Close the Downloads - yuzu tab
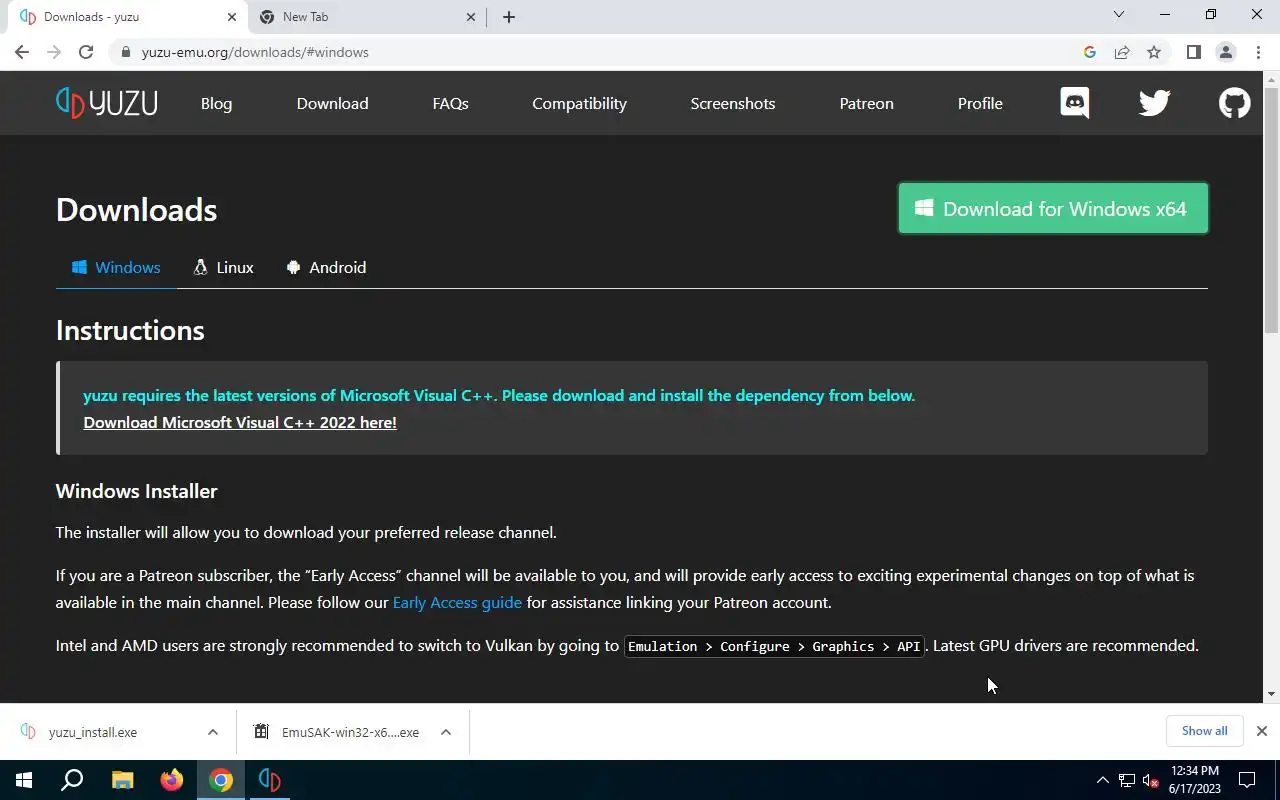 point(232,17)
